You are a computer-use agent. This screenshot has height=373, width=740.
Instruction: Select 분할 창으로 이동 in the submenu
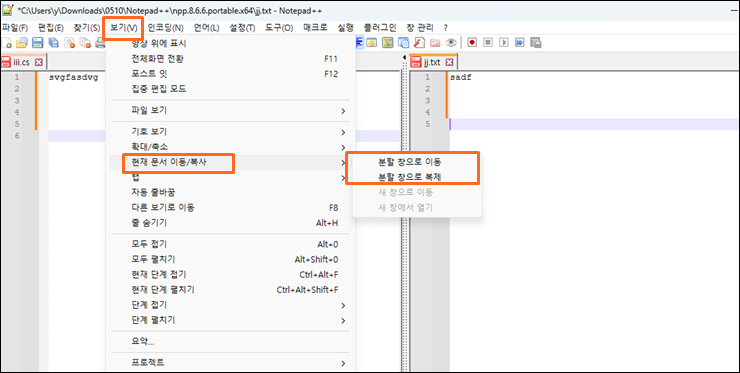pyautogui.click(x=417, y=162)
